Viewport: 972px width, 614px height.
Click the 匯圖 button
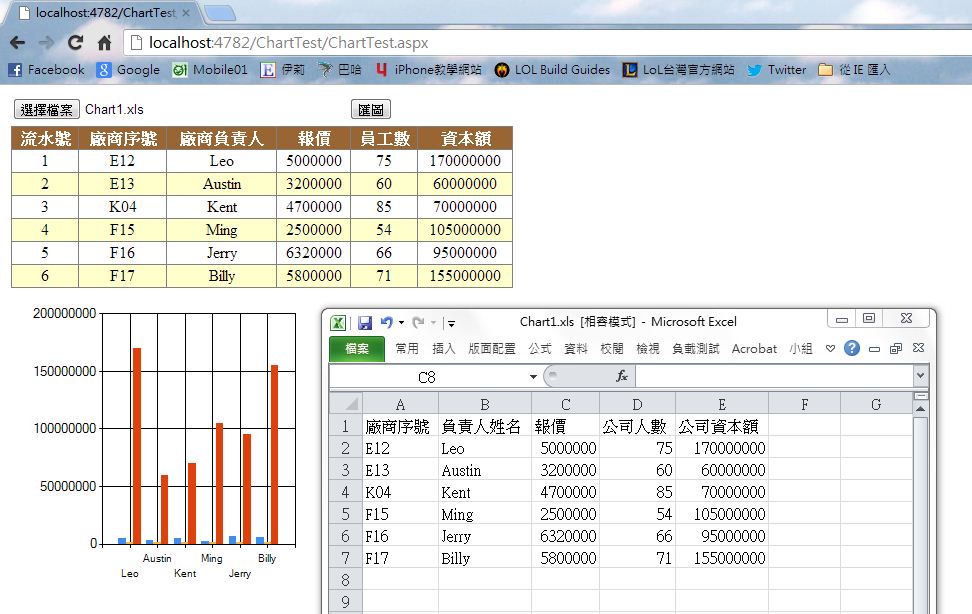point(371,110)
